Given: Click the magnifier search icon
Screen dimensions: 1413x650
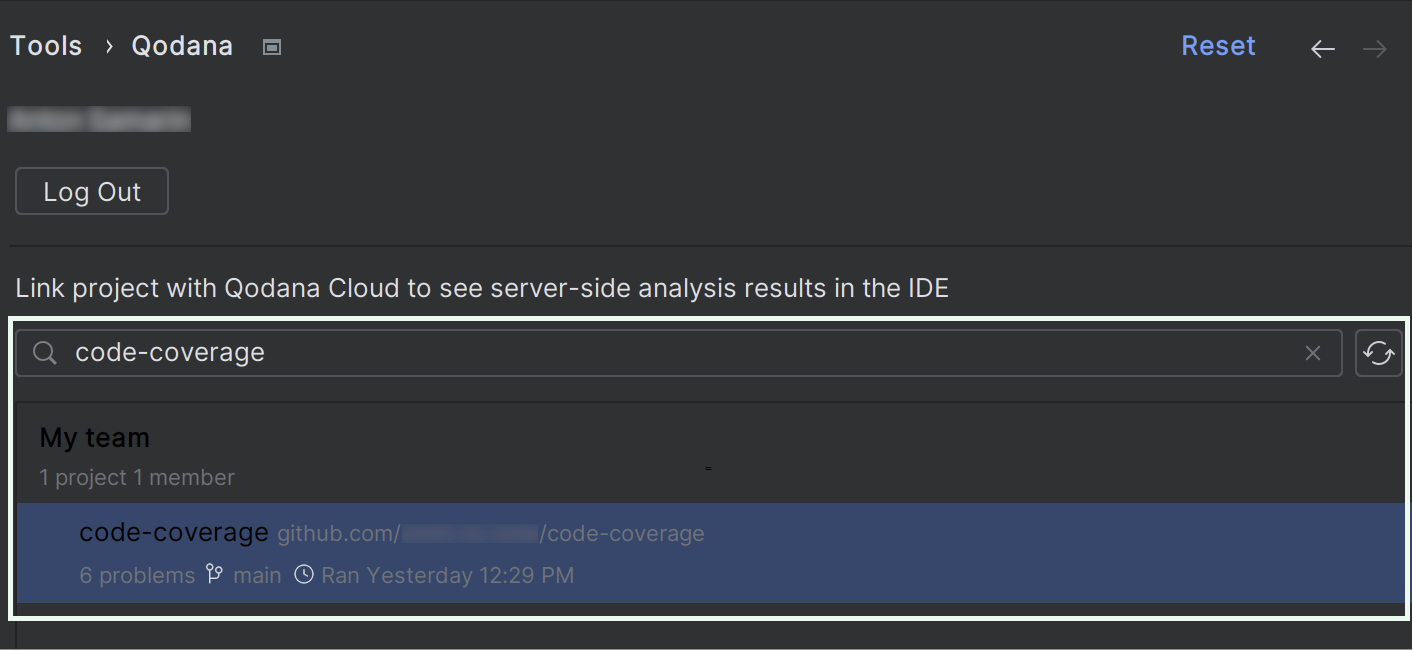Looking at the screenshot, I should 44,352.
